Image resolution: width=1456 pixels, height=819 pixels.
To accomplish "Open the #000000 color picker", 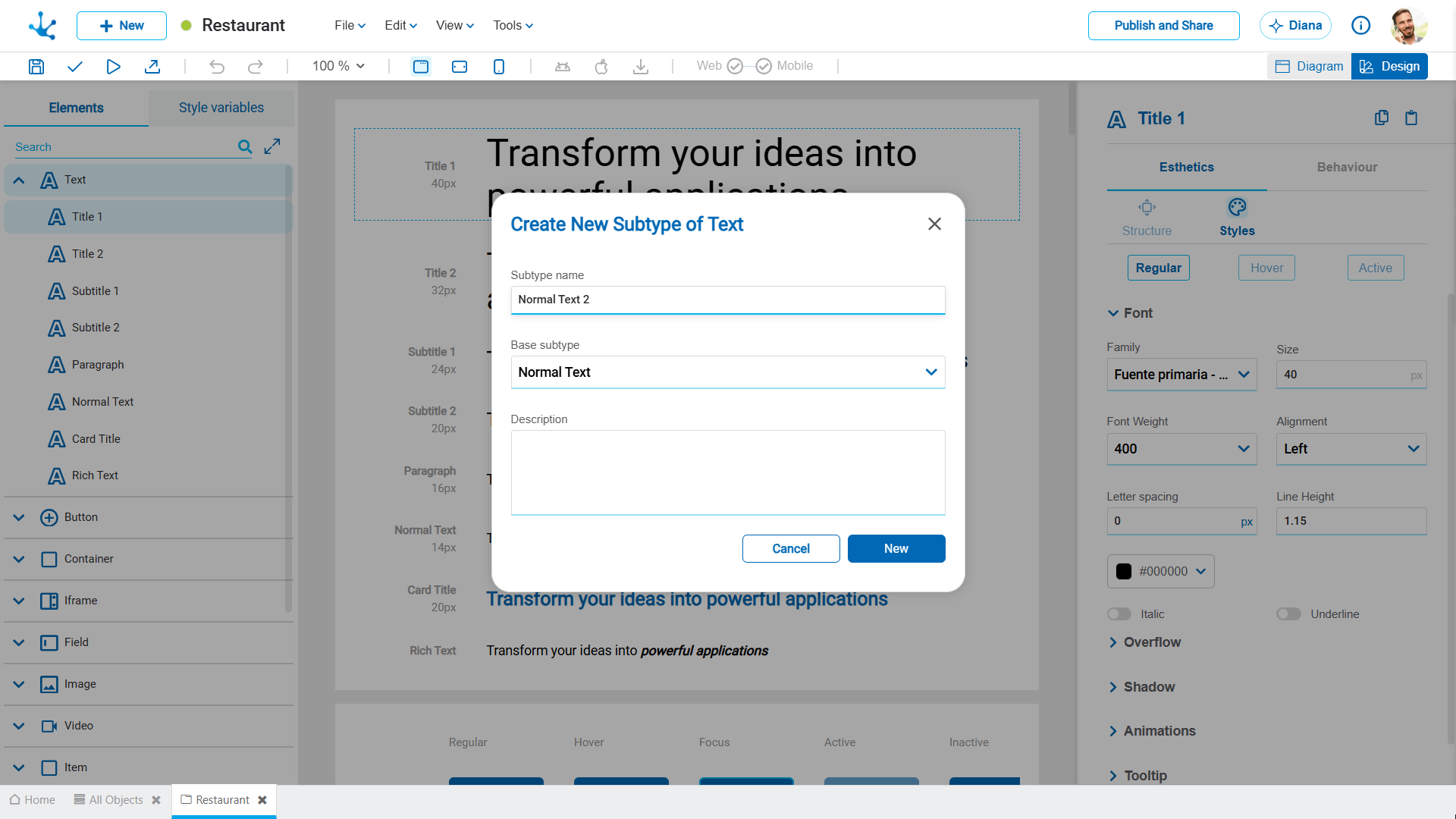I will (1161, 572).
